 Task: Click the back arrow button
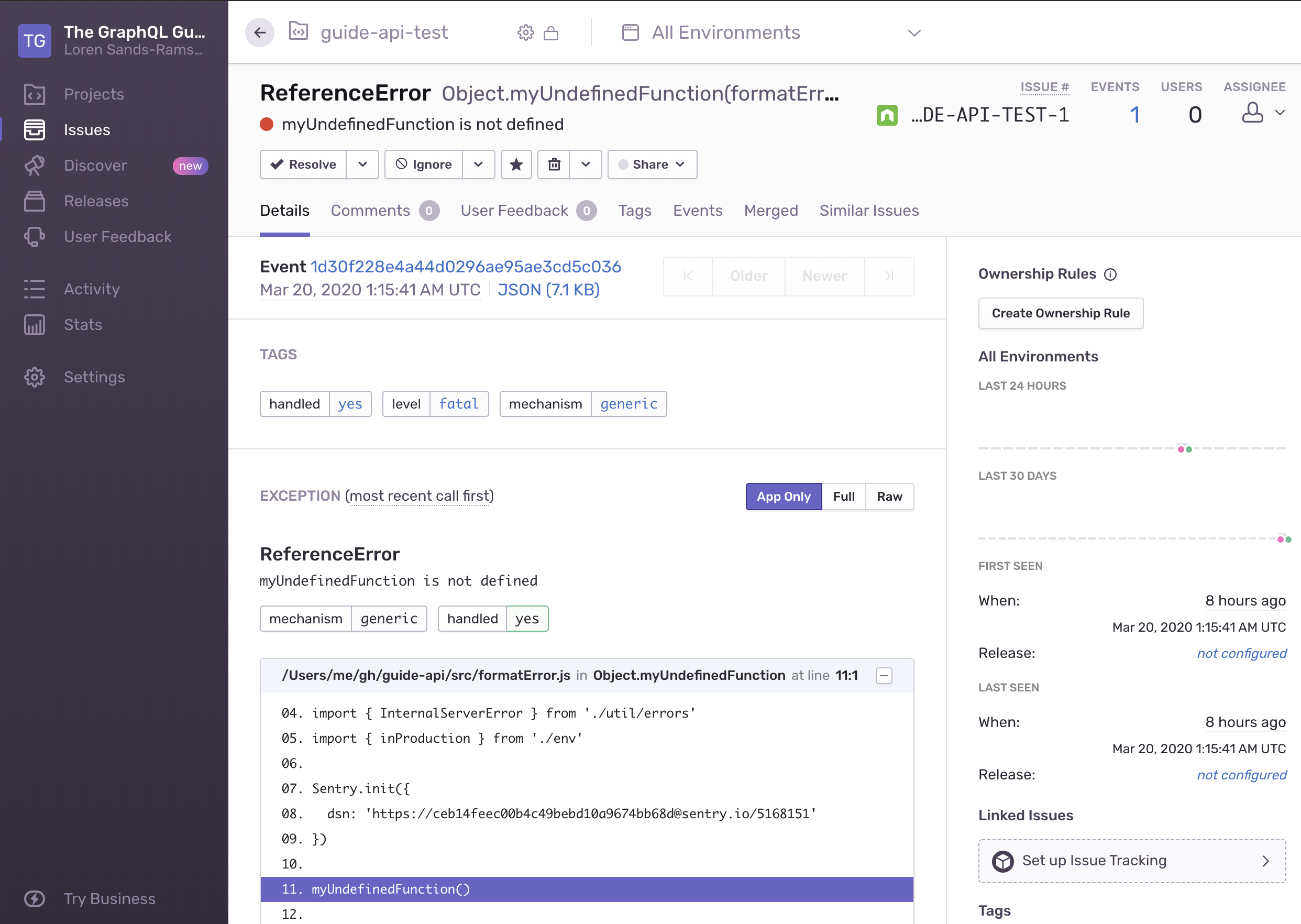pos(260,32)
